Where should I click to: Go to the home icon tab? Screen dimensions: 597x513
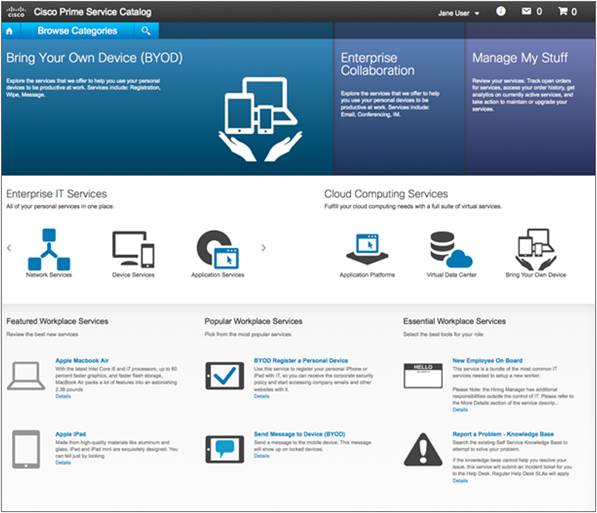point(10,31)
